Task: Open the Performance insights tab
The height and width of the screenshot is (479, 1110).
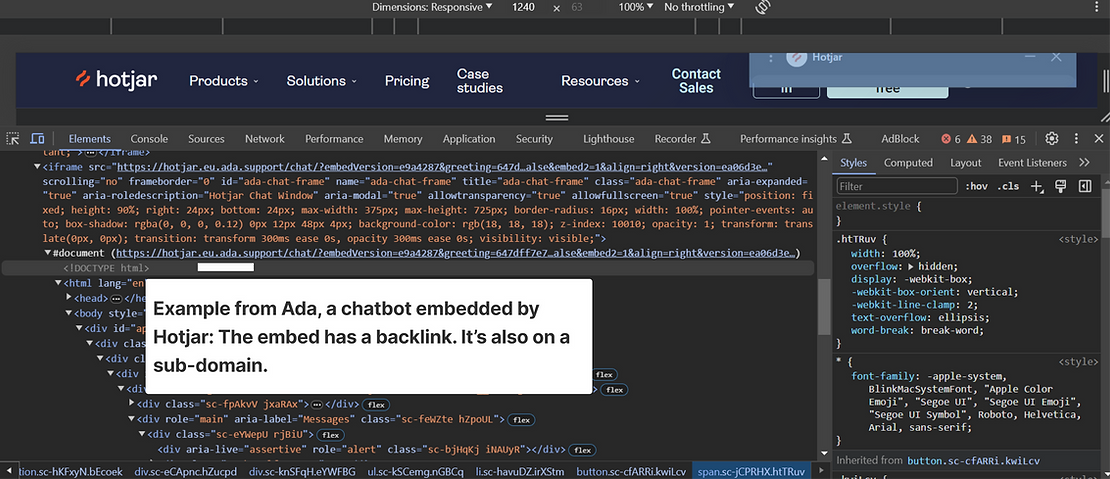Action: (796, 139)
